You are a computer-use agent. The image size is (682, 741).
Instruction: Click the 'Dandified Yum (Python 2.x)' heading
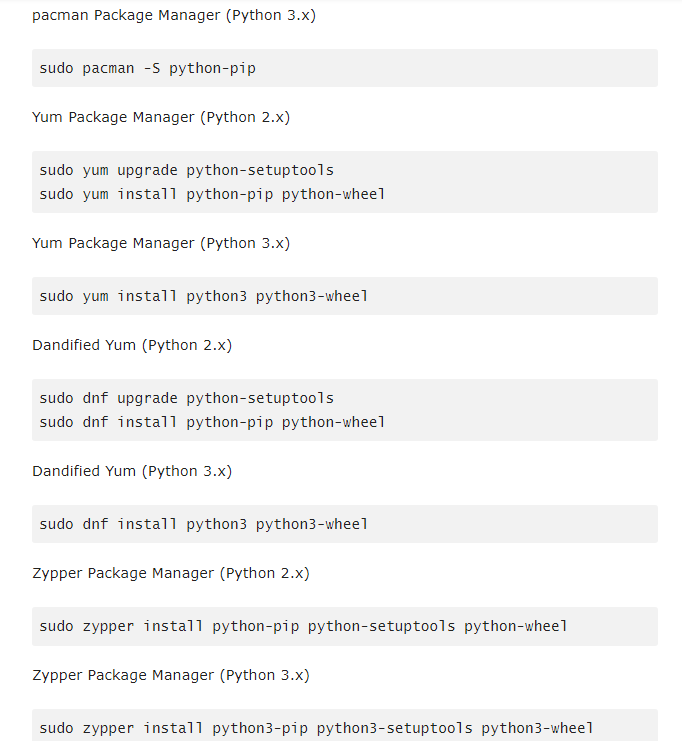tap(132, 345)
